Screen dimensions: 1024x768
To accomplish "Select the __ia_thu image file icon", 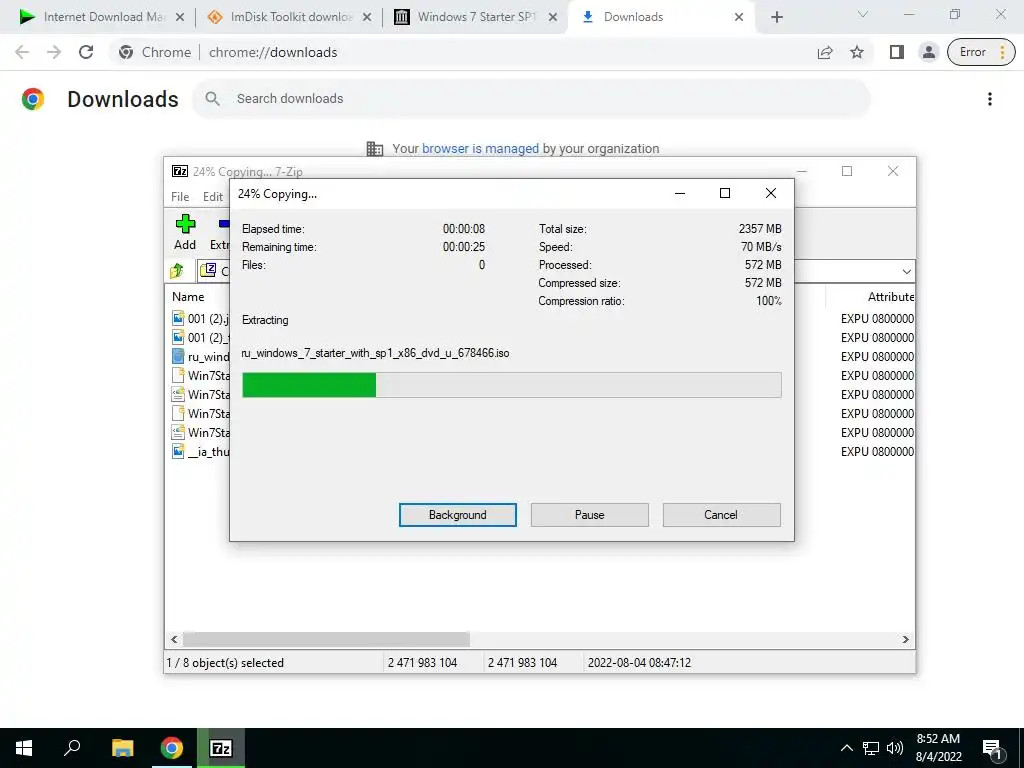I will pos(178,451).
